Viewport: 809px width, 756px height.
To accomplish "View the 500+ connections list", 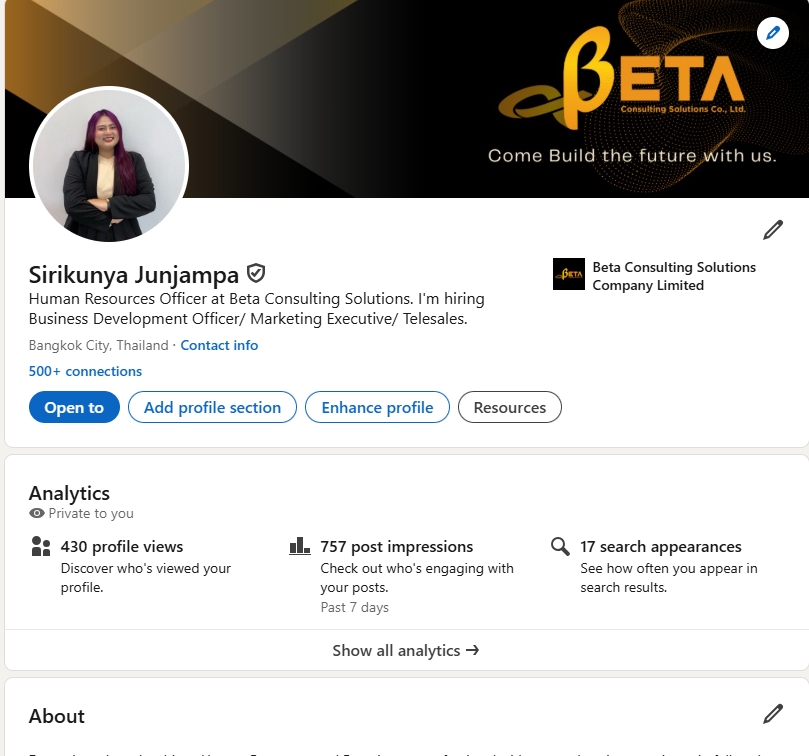I will click(85, 371).
